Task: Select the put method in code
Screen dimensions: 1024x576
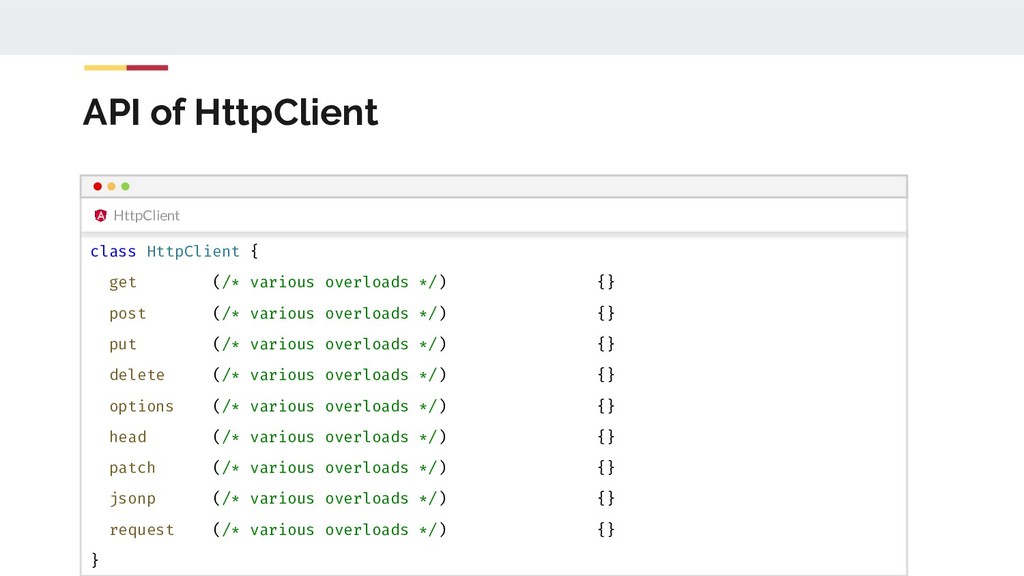Action: [123, 344]
